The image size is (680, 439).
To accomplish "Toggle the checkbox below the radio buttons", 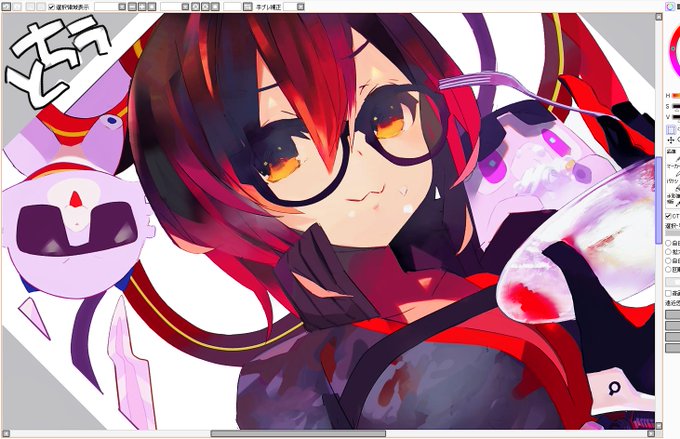I will (x=668, y=293).
